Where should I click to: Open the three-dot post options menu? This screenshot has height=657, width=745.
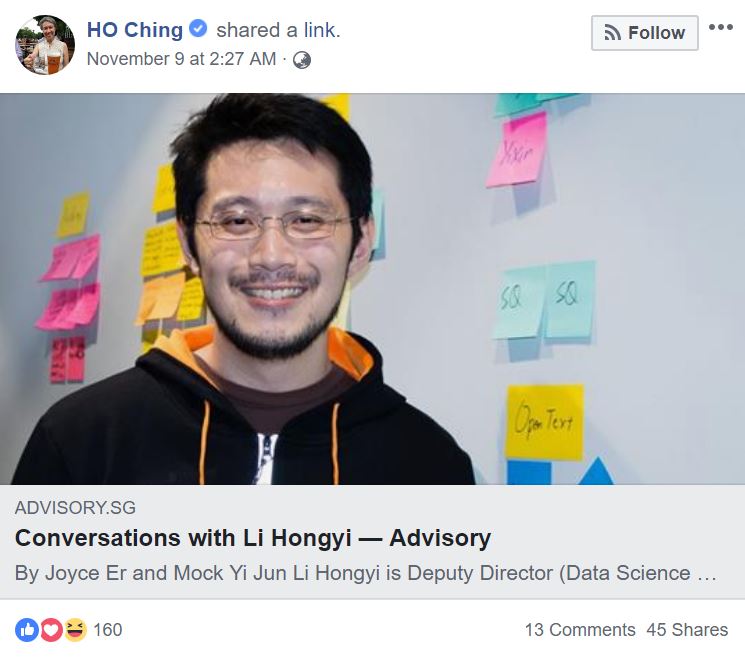720,27
